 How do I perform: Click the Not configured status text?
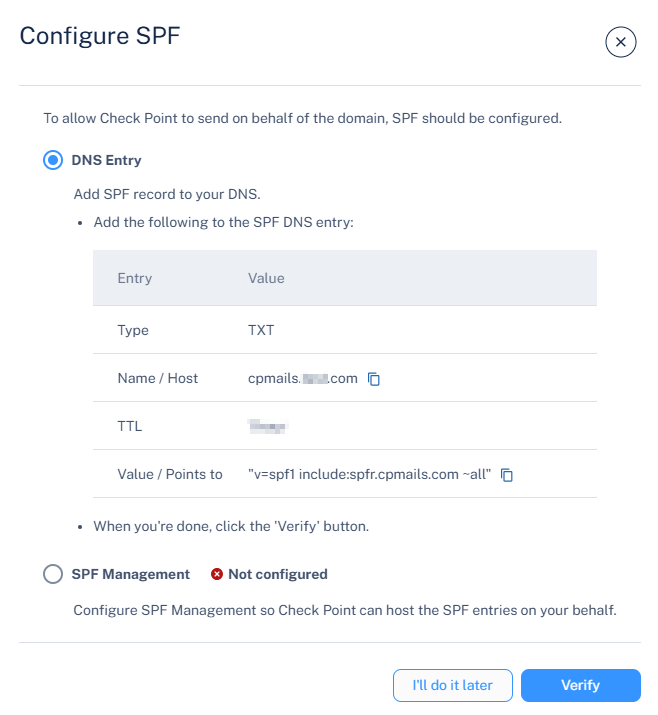[278, 574]
